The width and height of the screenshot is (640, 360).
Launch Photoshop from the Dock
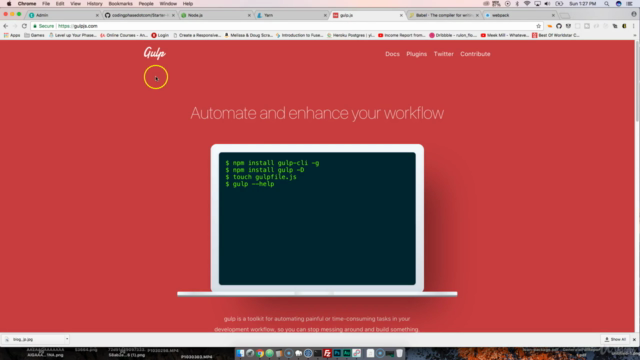point(337,353)
